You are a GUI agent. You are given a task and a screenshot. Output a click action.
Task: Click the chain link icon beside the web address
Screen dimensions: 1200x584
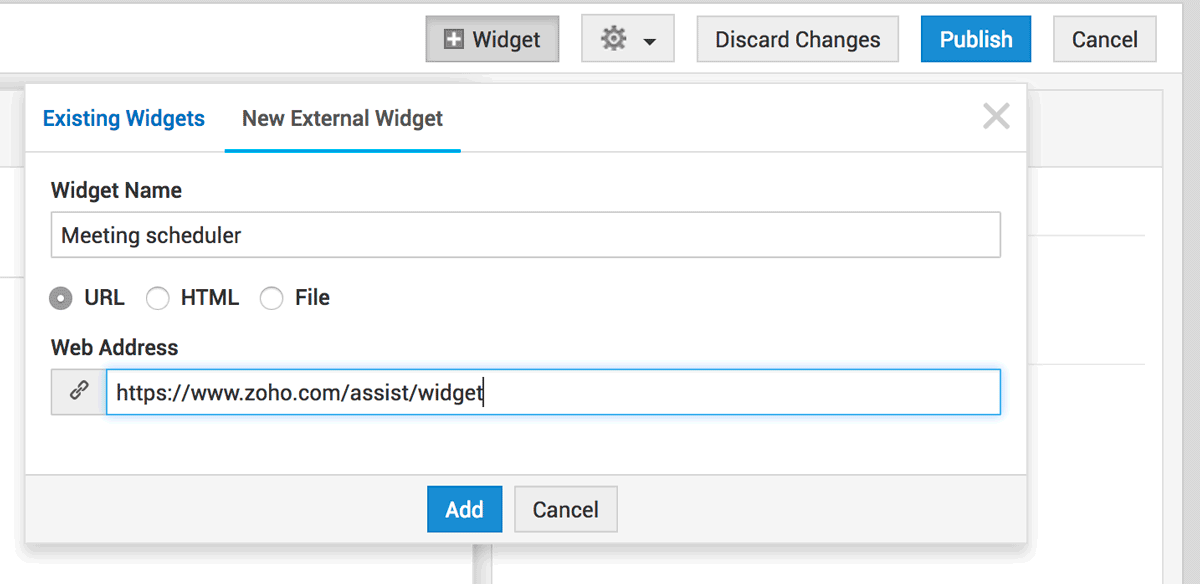point(79,392)
